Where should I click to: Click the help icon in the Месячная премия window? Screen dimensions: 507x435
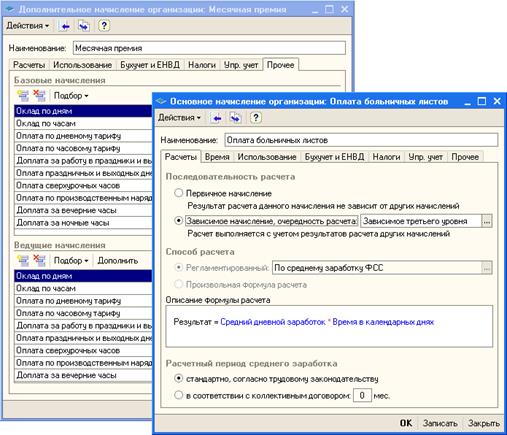click(x=104, y=26)
